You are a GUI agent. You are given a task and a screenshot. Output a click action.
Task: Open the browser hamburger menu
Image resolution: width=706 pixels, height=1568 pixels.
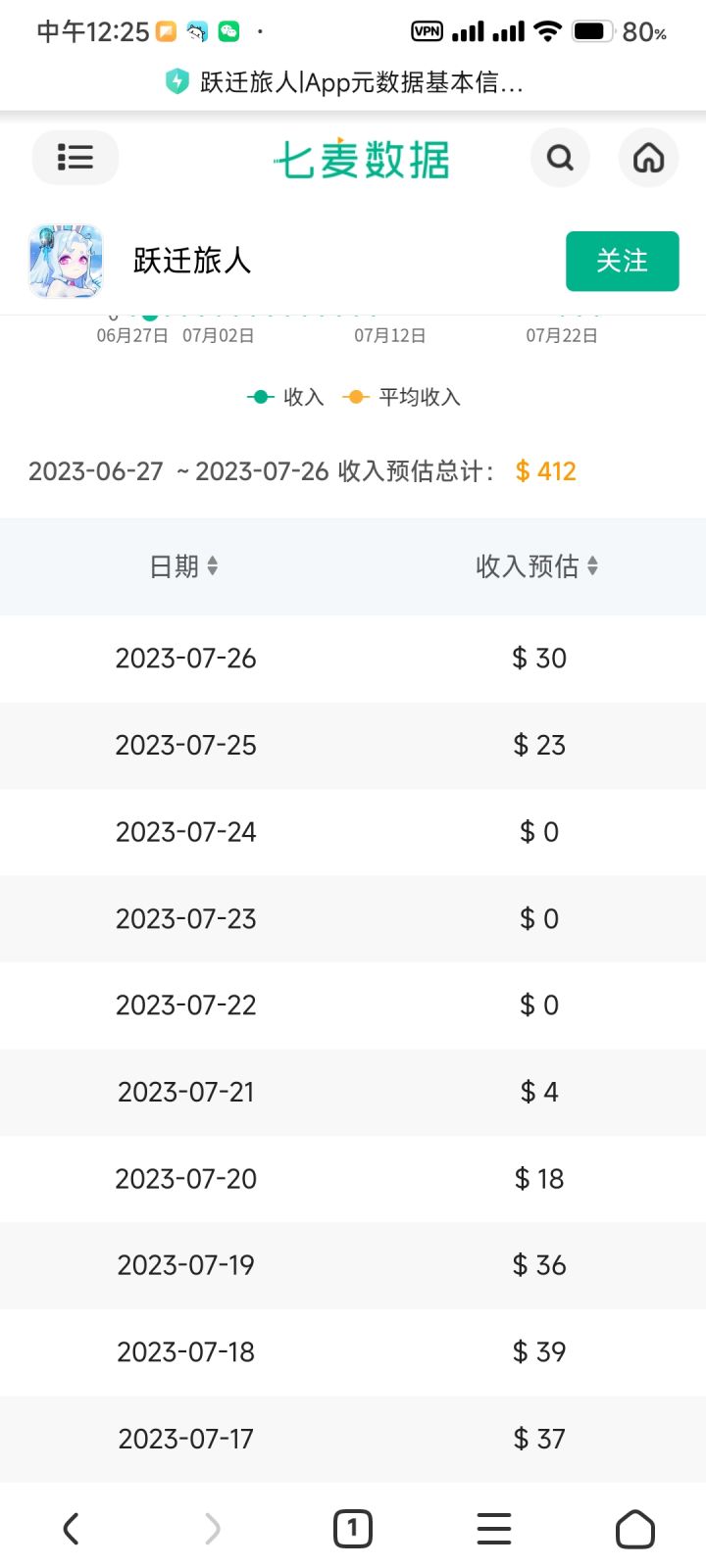click(494, 1528)
